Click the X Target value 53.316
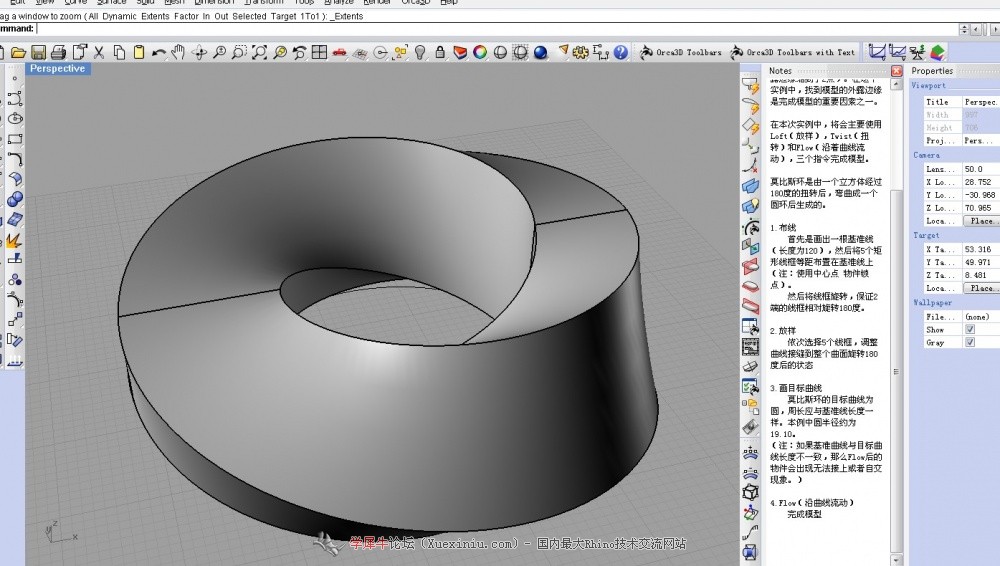 (x=981, y=249)
